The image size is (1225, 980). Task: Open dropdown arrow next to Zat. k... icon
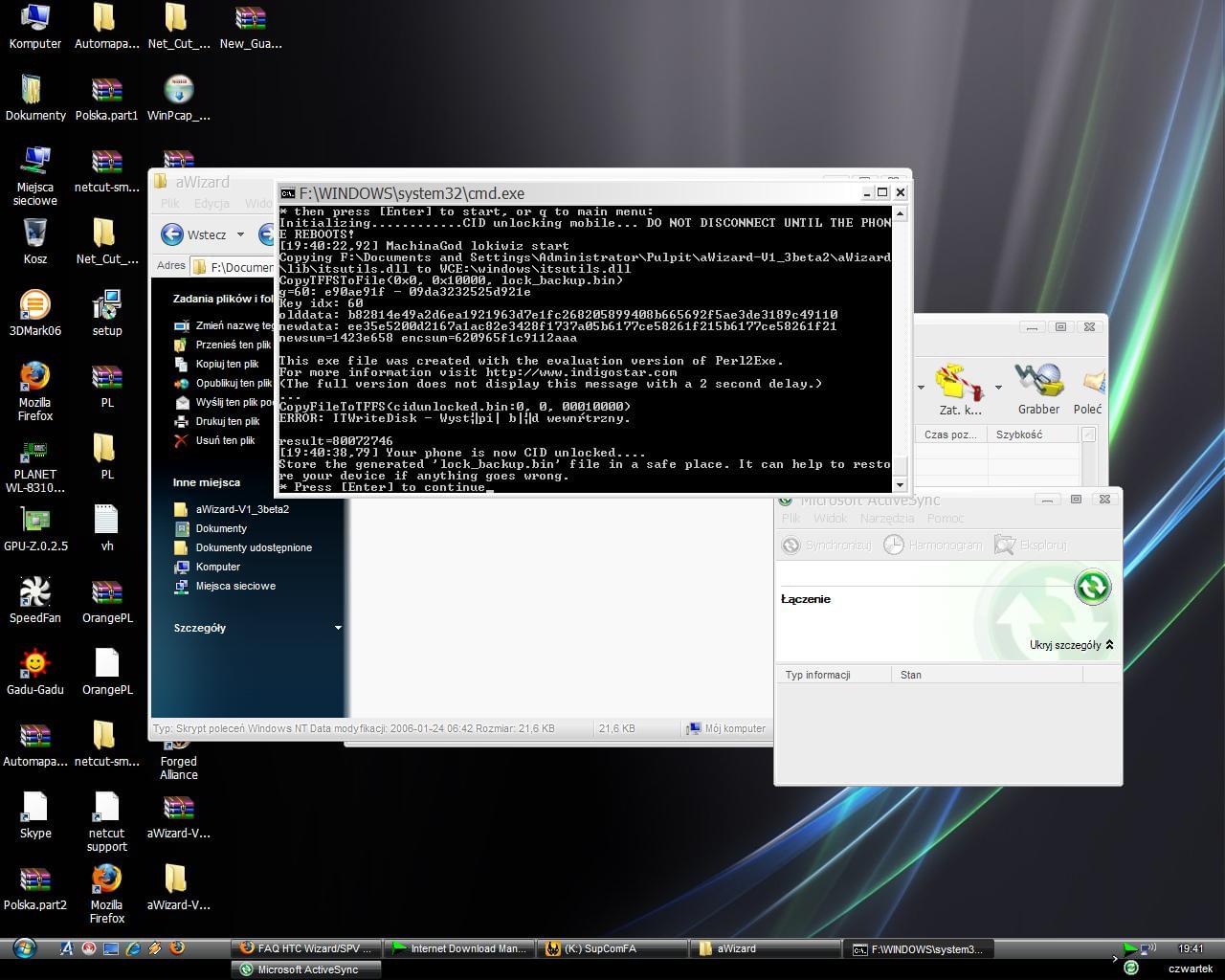click(998, 388)
